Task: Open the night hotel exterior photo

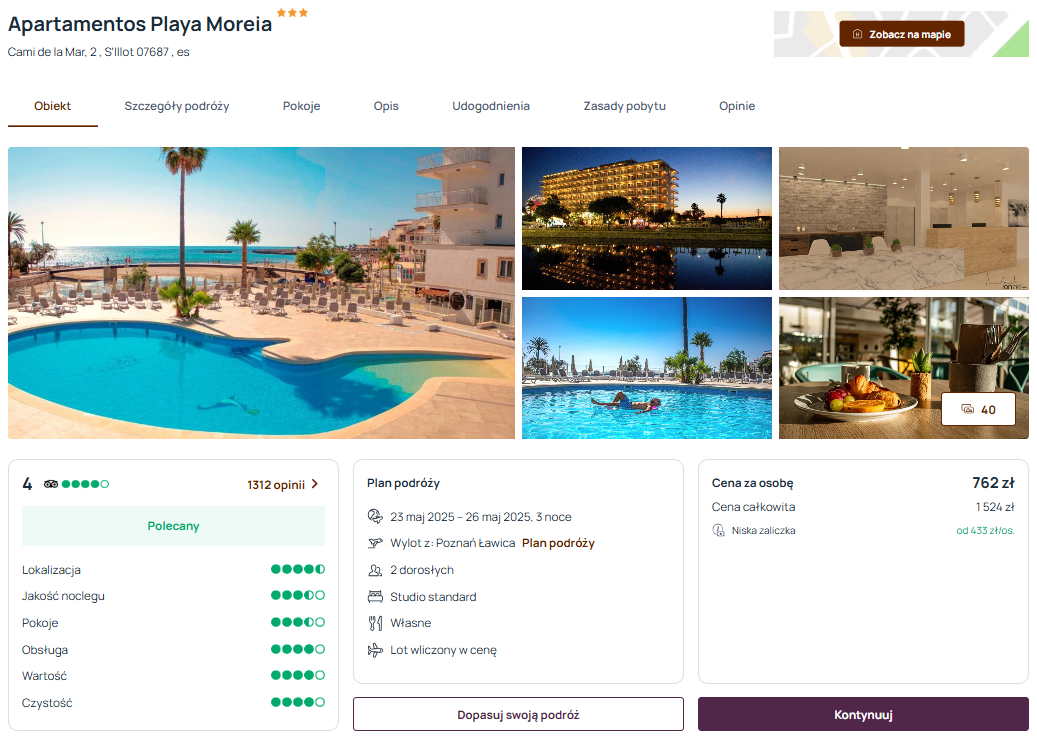Action: point(647,218)
